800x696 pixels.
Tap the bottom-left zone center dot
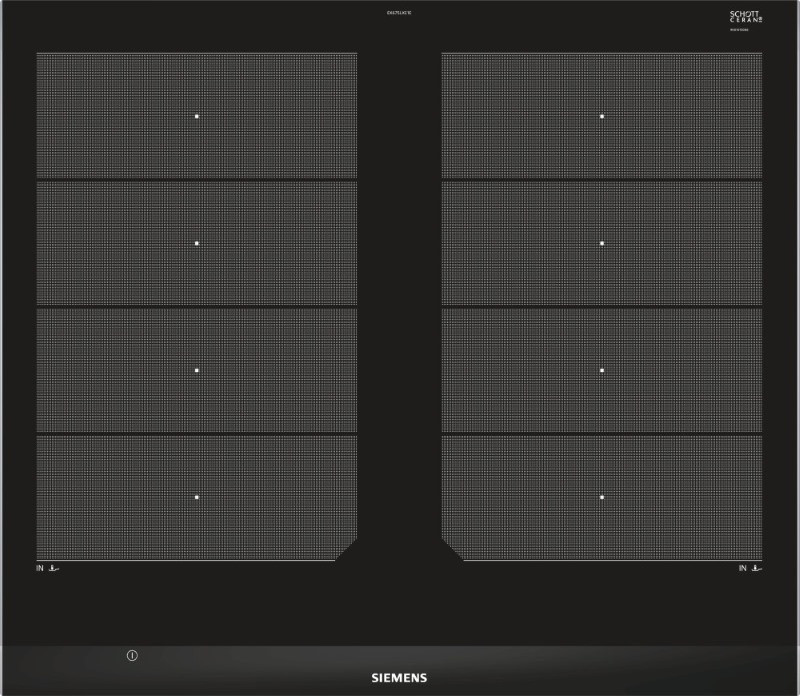pos(197,497)
